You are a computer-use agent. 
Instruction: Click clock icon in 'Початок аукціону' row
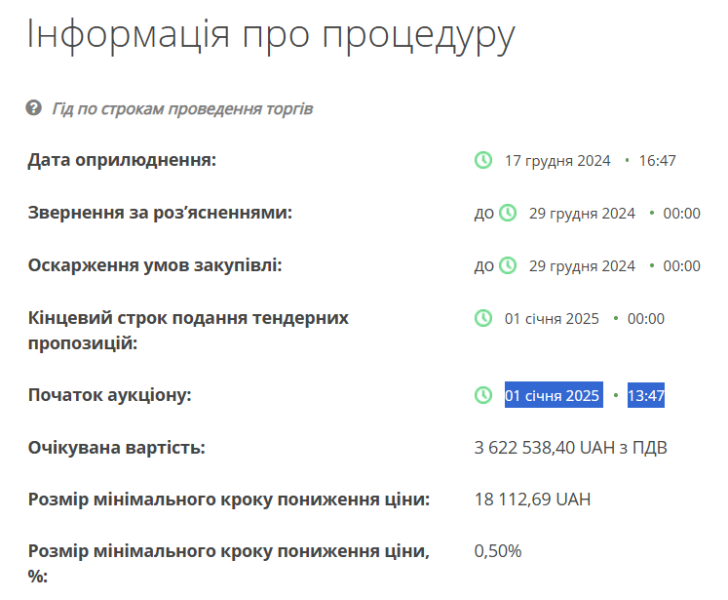[x=483, y=396]
